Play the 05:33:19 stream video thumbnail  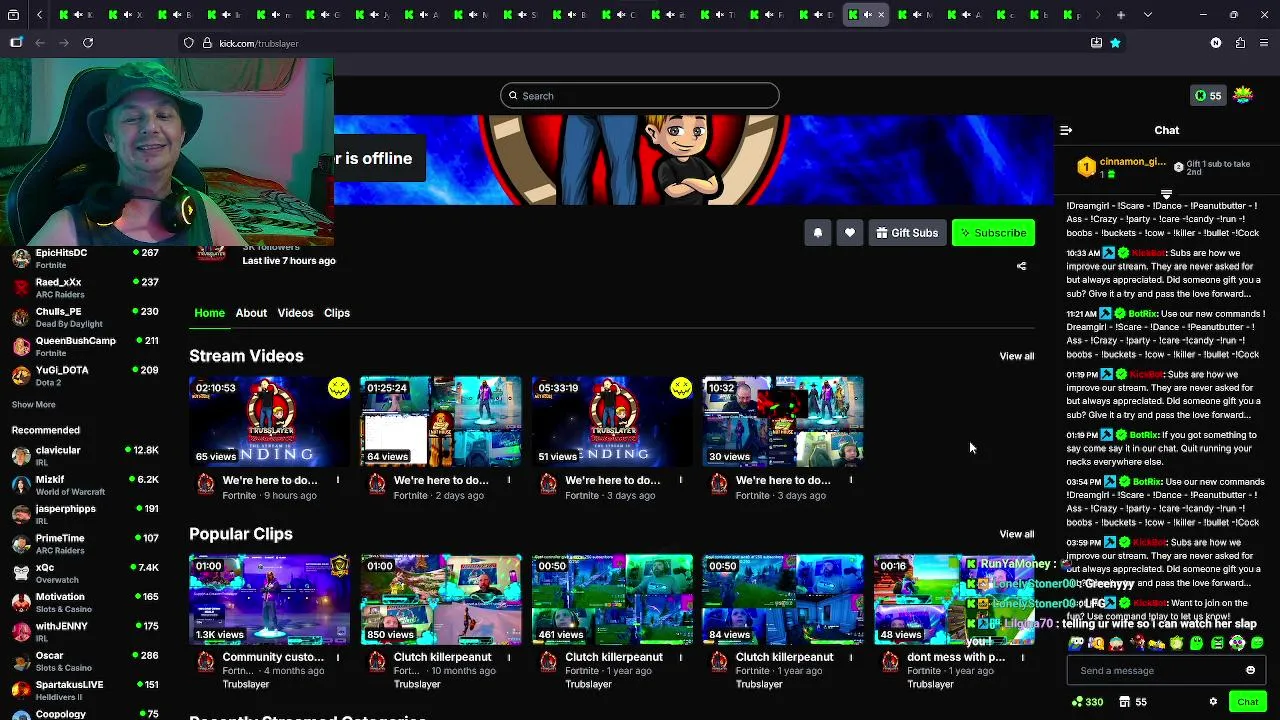[x=612, y=421]
